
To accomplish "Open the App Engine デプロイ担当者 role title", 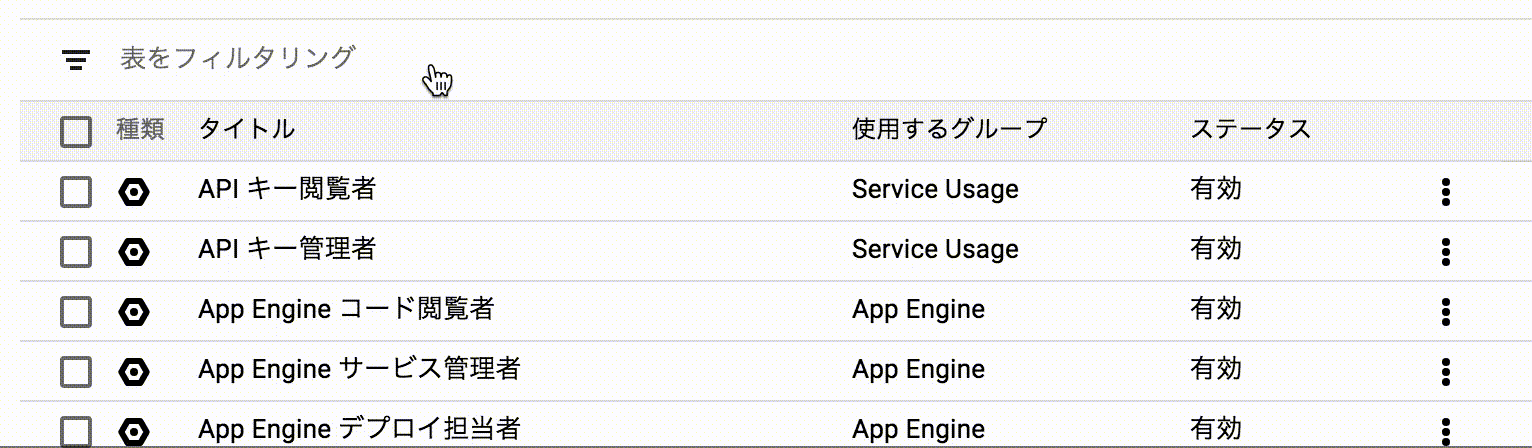I will point(359,430).
